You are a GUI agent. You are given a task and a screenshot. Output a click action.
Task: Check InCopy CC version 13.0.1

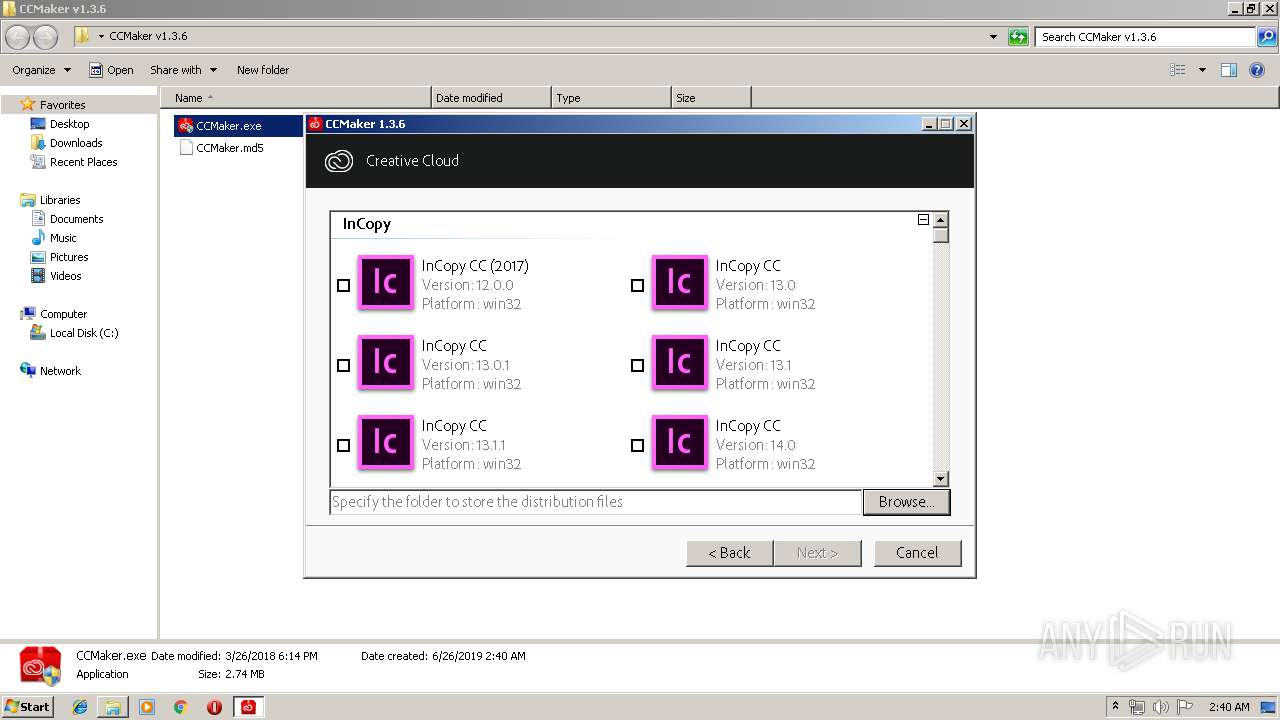(x=344, y=365)
